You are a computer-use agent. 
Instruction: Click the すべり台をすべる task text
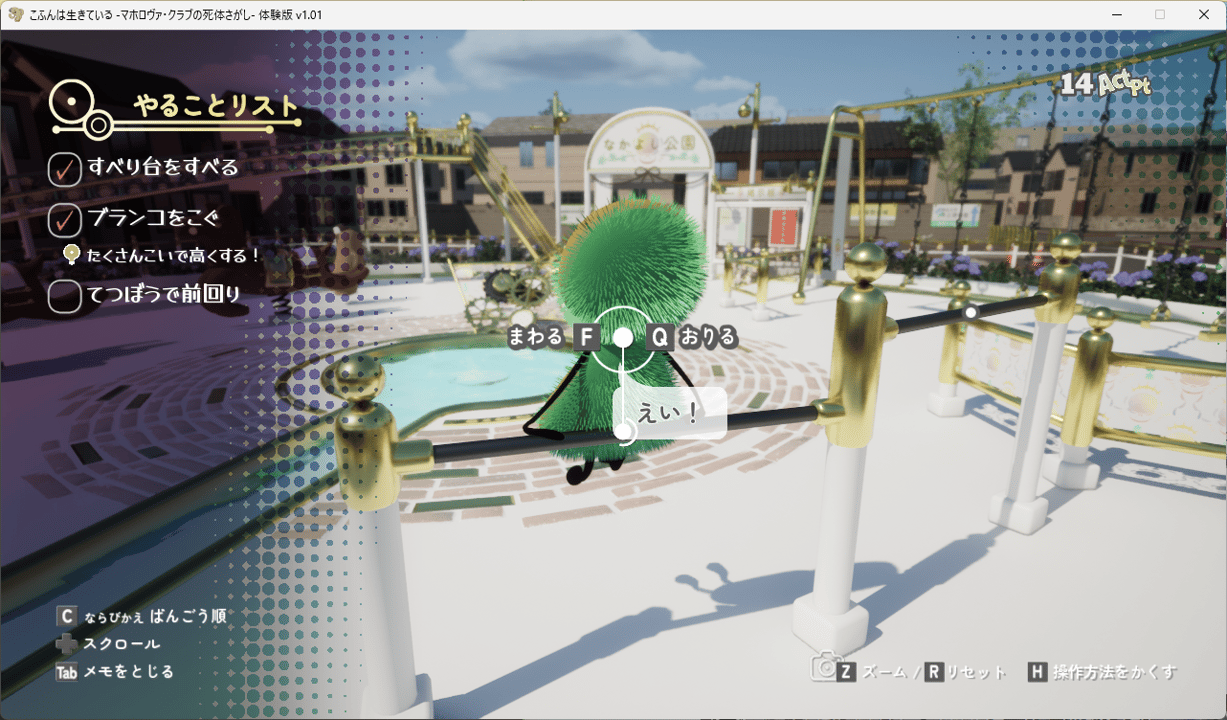pos(163,167)
